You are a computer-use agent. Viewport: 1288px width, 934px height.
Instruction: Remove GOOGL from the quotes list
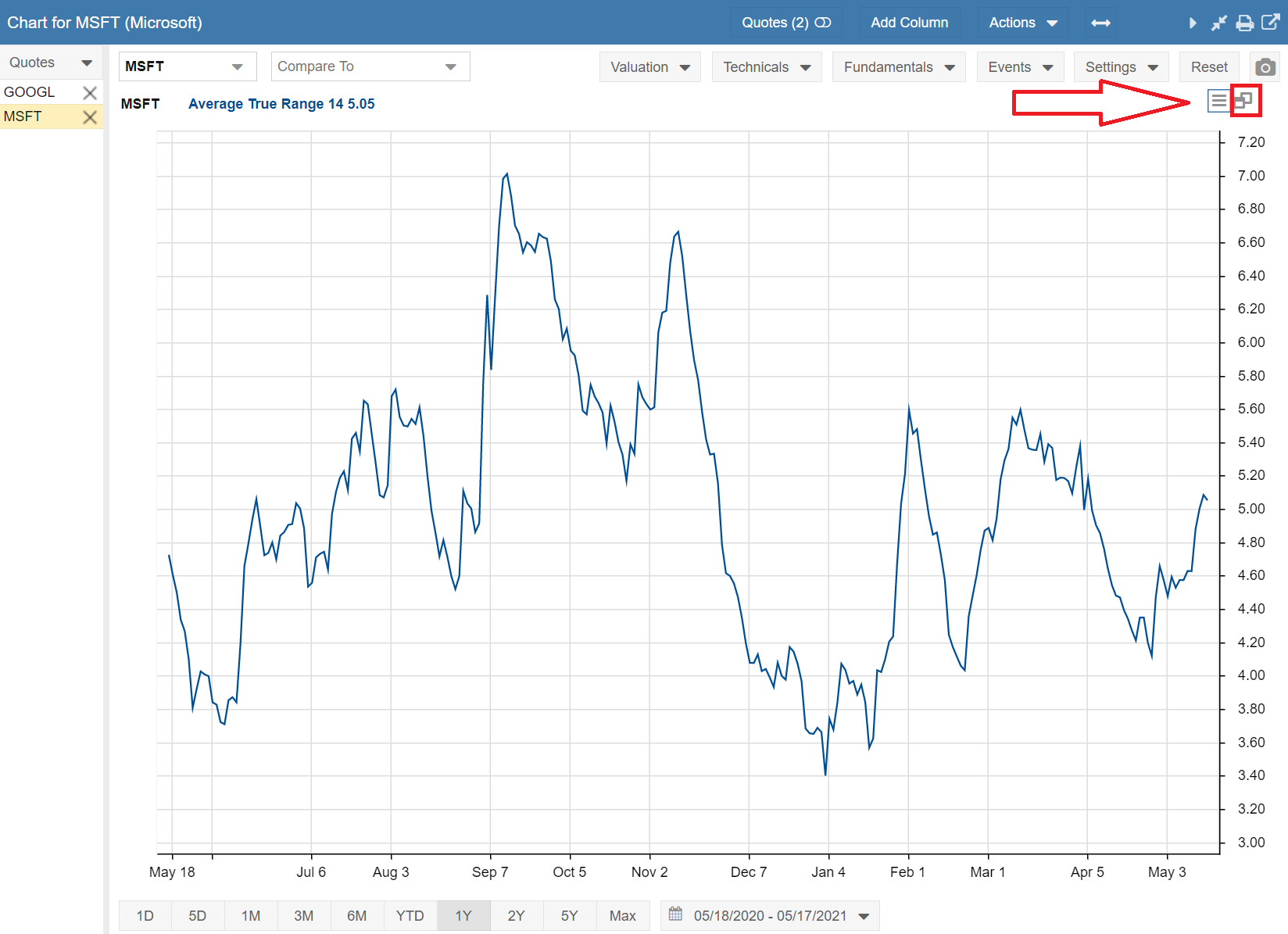(x=90, y=92)
